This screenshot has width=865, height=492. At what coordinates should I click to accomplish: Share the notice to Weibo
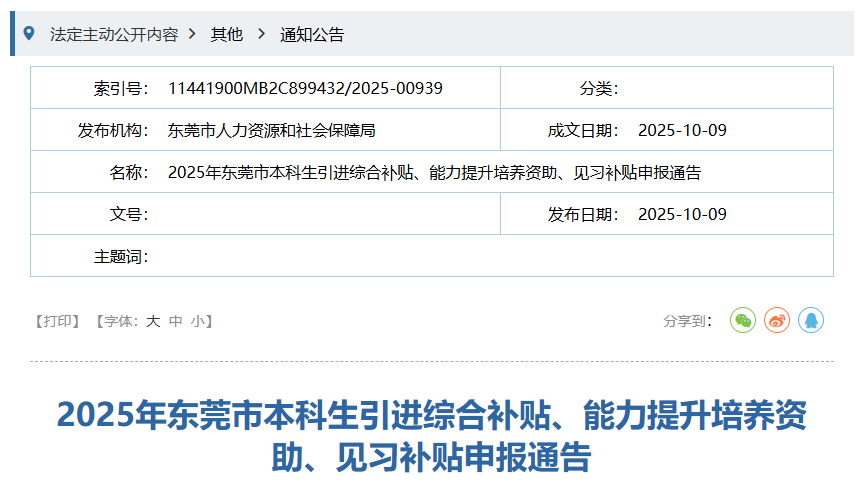[777, 321]
